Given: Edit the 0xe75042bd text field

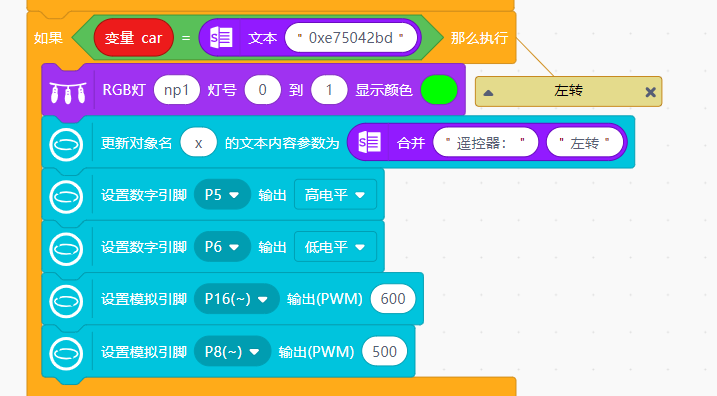Looking at the screenshot, I should 351,37.
